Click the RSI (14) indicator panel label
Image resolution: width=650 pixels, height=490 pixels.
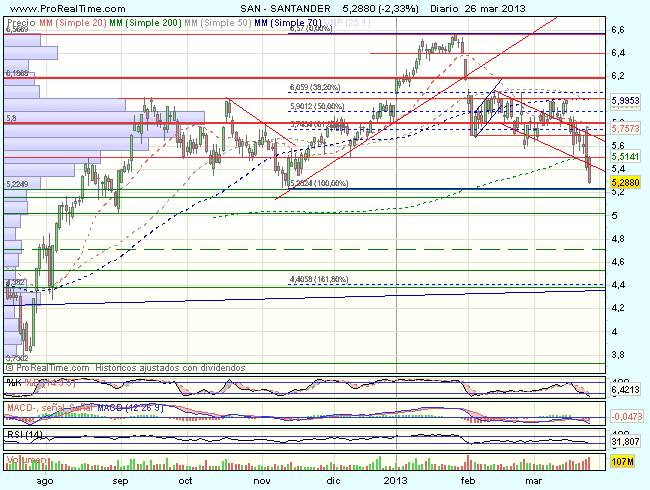pyautogui.click(x=24, y=433)
